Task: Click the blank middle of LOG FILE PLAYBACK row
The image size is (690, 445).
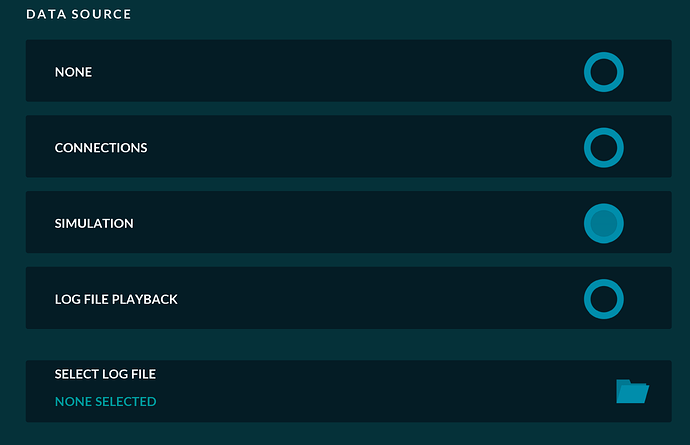Action: [380, 299]
